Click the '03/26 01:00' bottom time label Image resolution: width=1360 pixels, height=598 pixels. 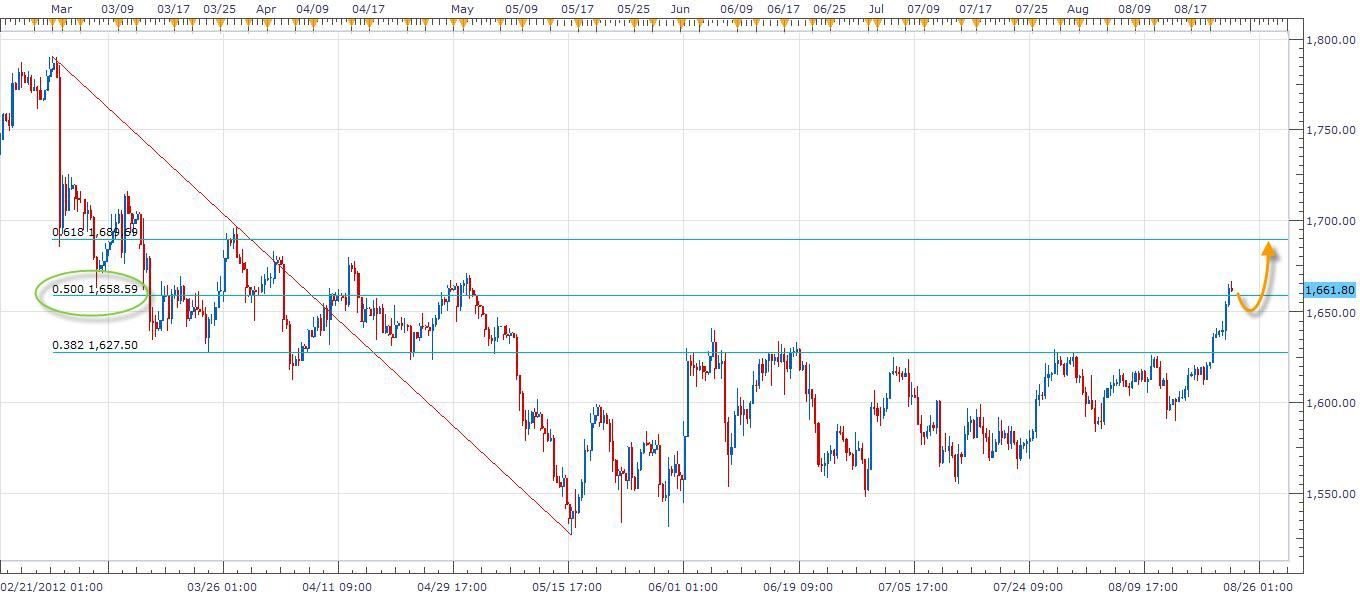(x=222, y=587)
